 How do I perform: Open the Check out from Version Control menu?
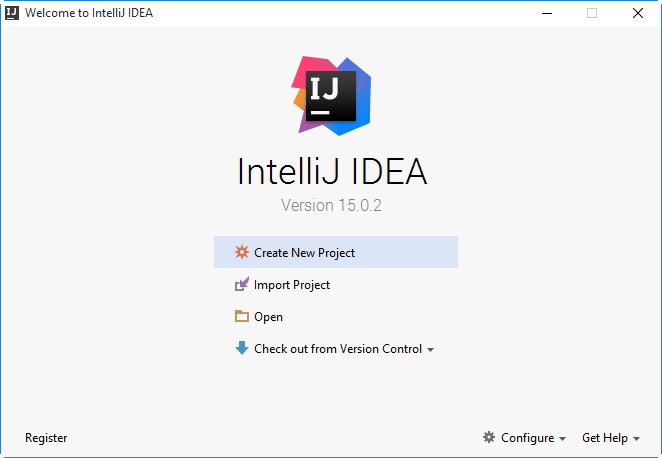[x=338, y=349]
